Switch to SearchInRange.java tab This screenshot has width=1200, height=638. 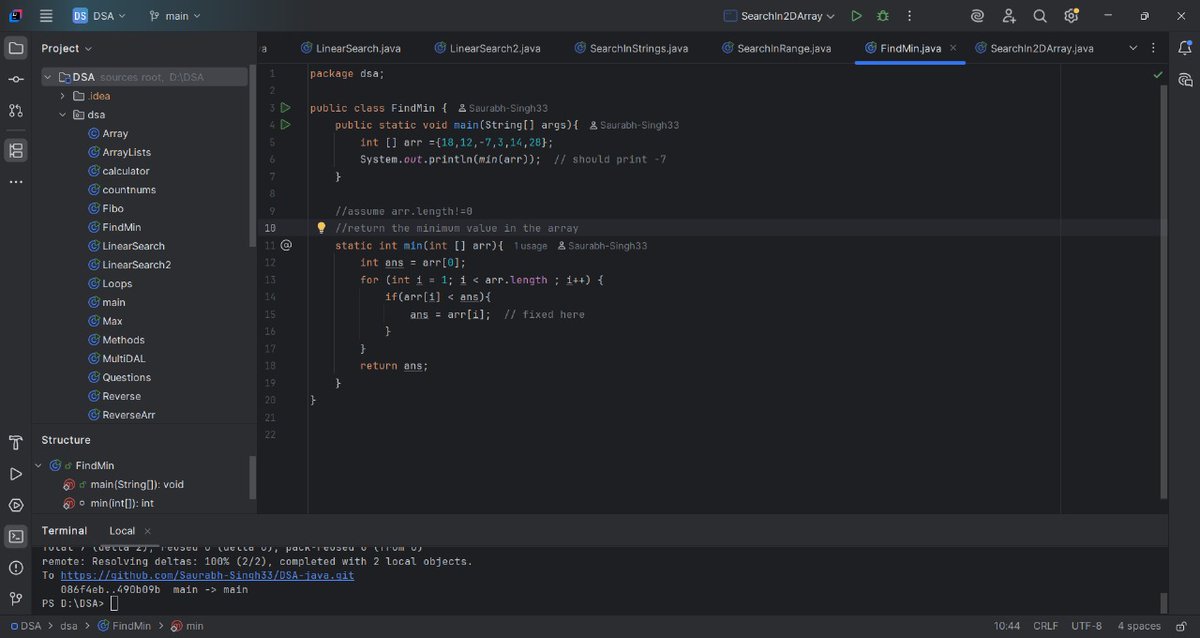(x=775, y=48)
